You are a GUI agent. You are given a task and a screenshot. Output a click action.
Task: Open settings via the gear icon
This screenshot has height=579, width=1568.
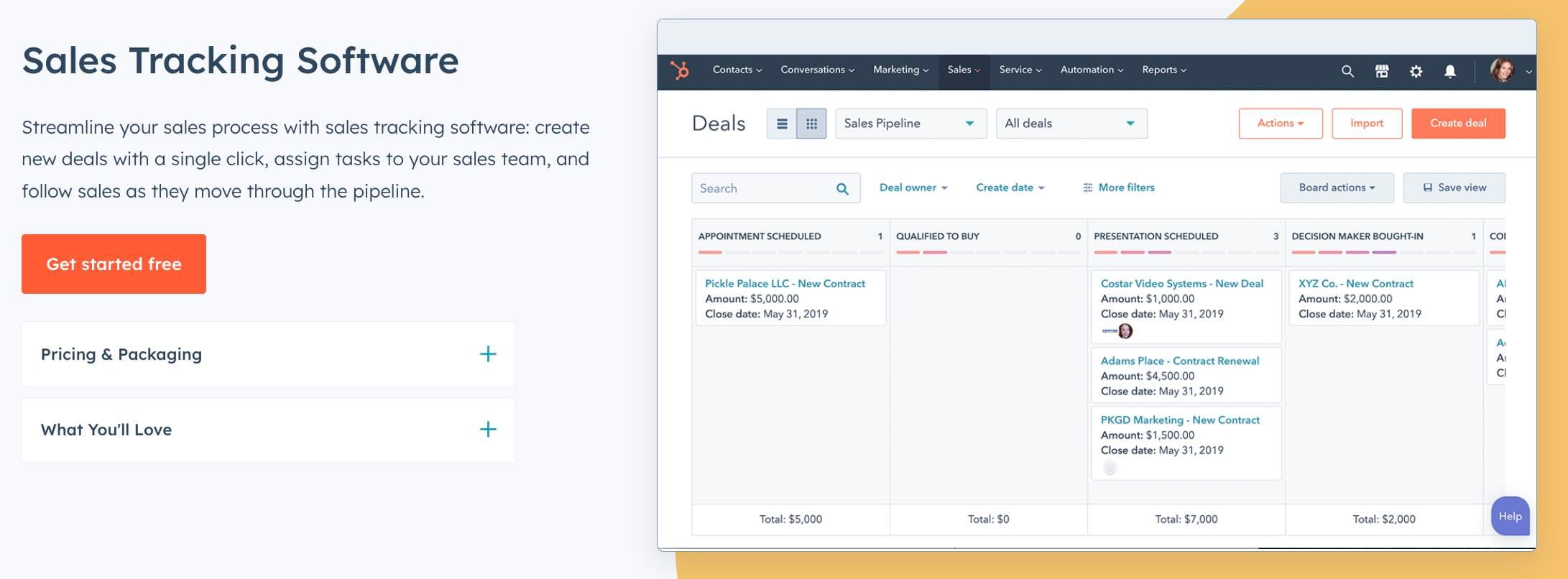click(1416, 71)
